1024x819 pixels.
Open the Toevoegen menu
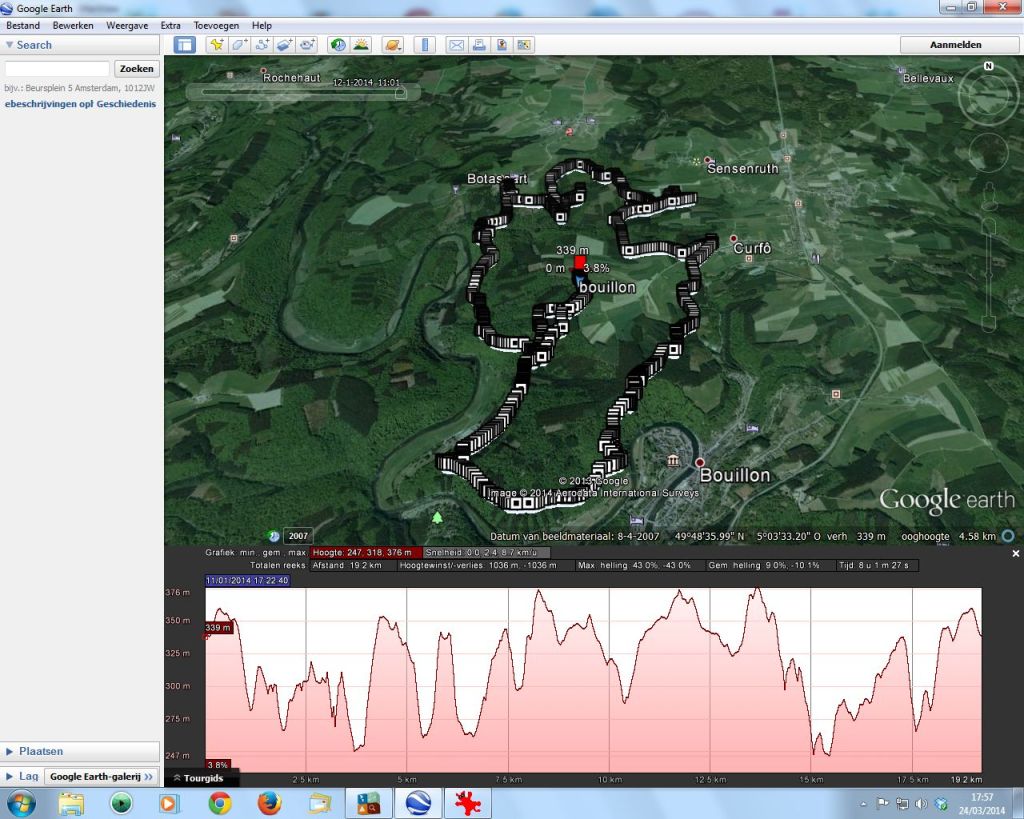point(217,25)
